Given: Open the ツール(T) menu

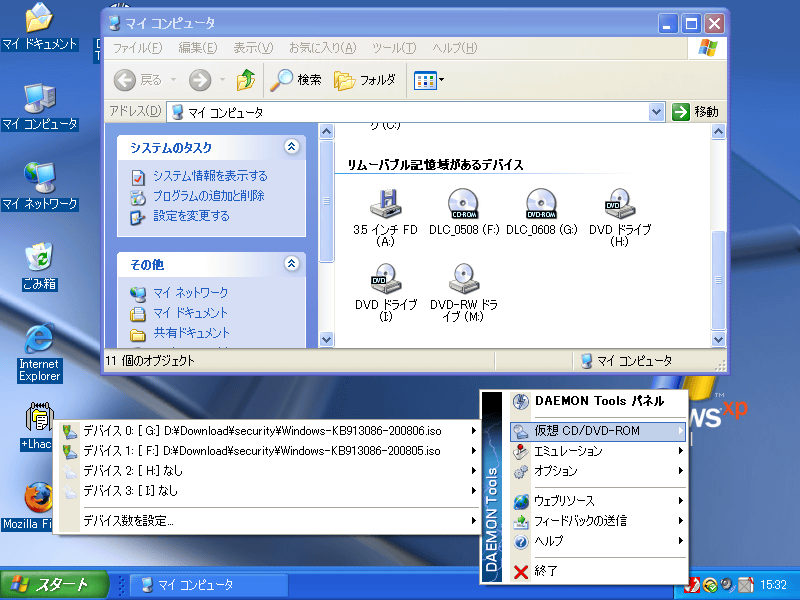Looking at the screenshot, I should click(x=394, y=48).
